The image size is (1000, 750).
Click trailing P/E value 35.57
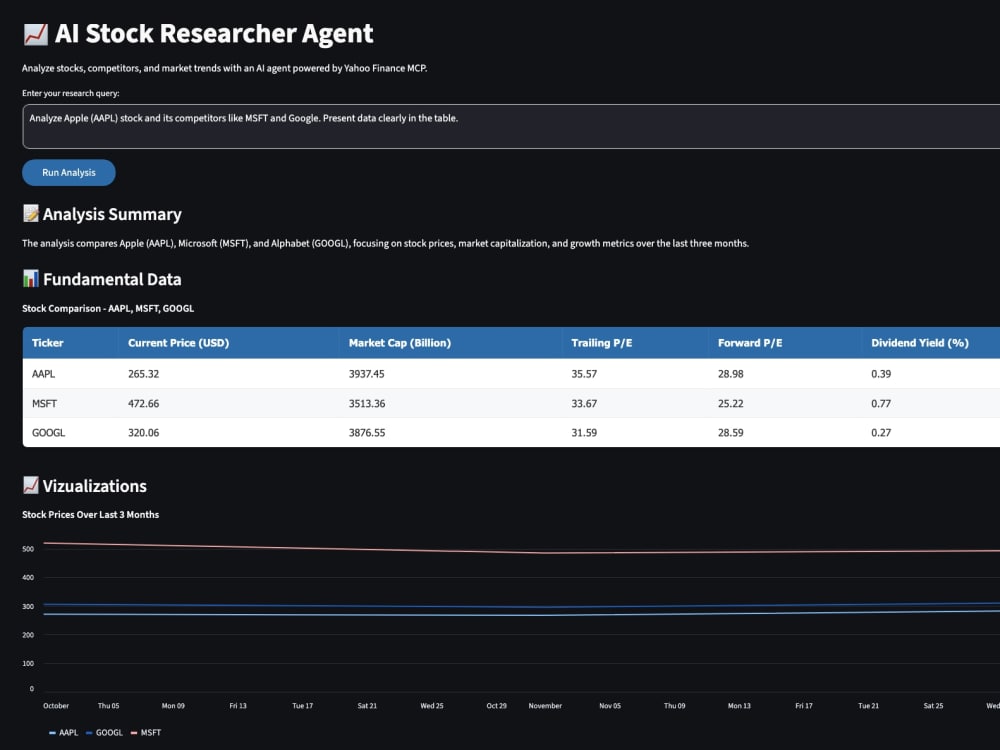coord(584,374)
